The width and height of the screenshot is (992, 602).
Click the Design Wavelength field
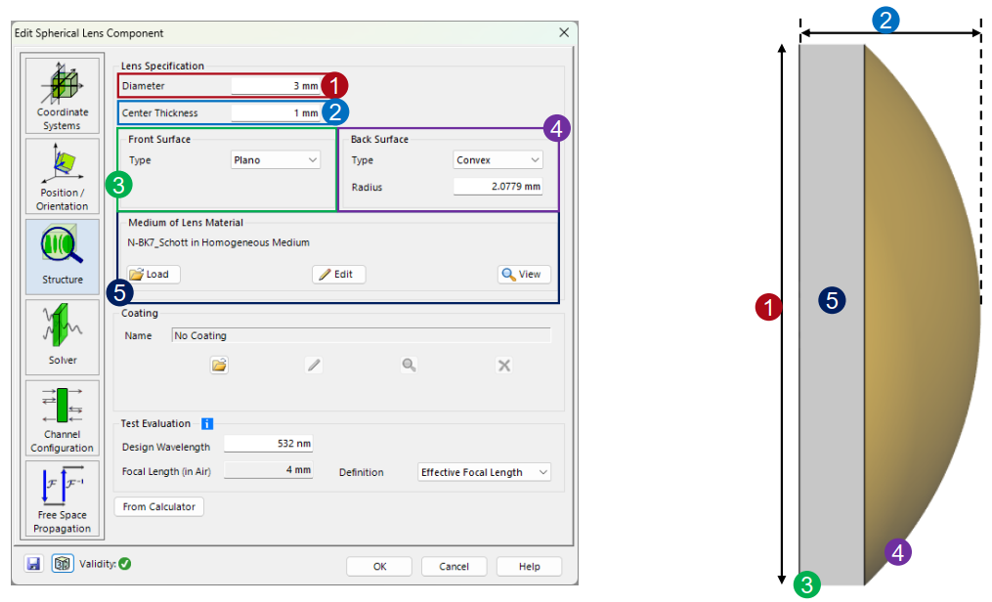click(x=268, y=444)
